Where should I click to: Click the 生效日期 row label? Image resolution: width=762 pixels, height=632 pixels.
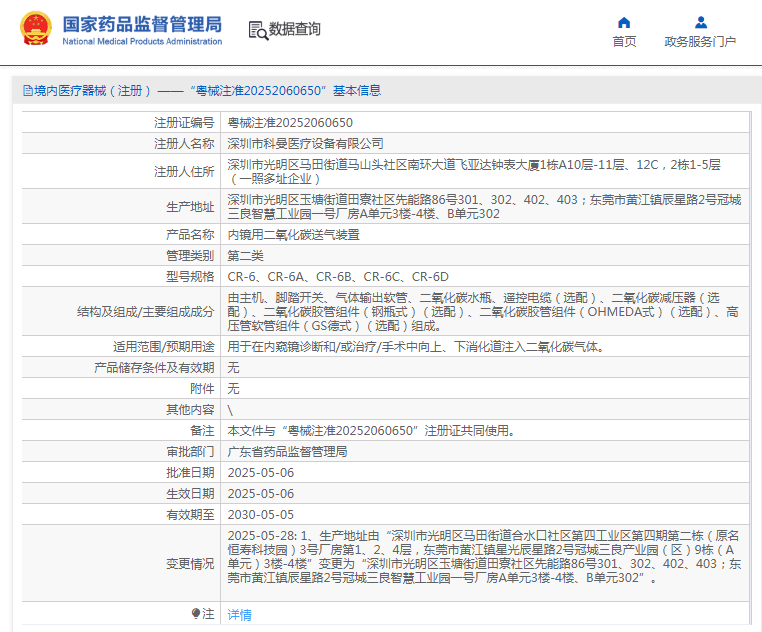pos(190,493)
